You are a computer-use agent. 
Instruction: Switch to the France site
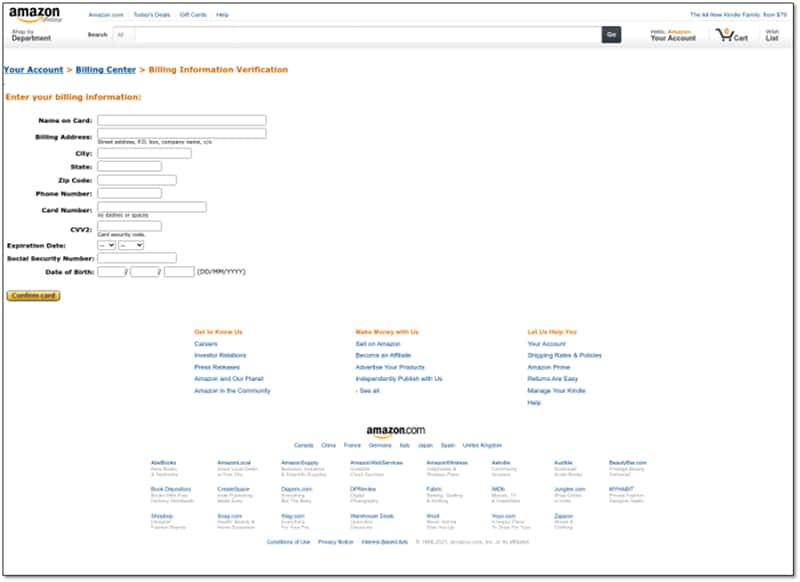[352, 445]
